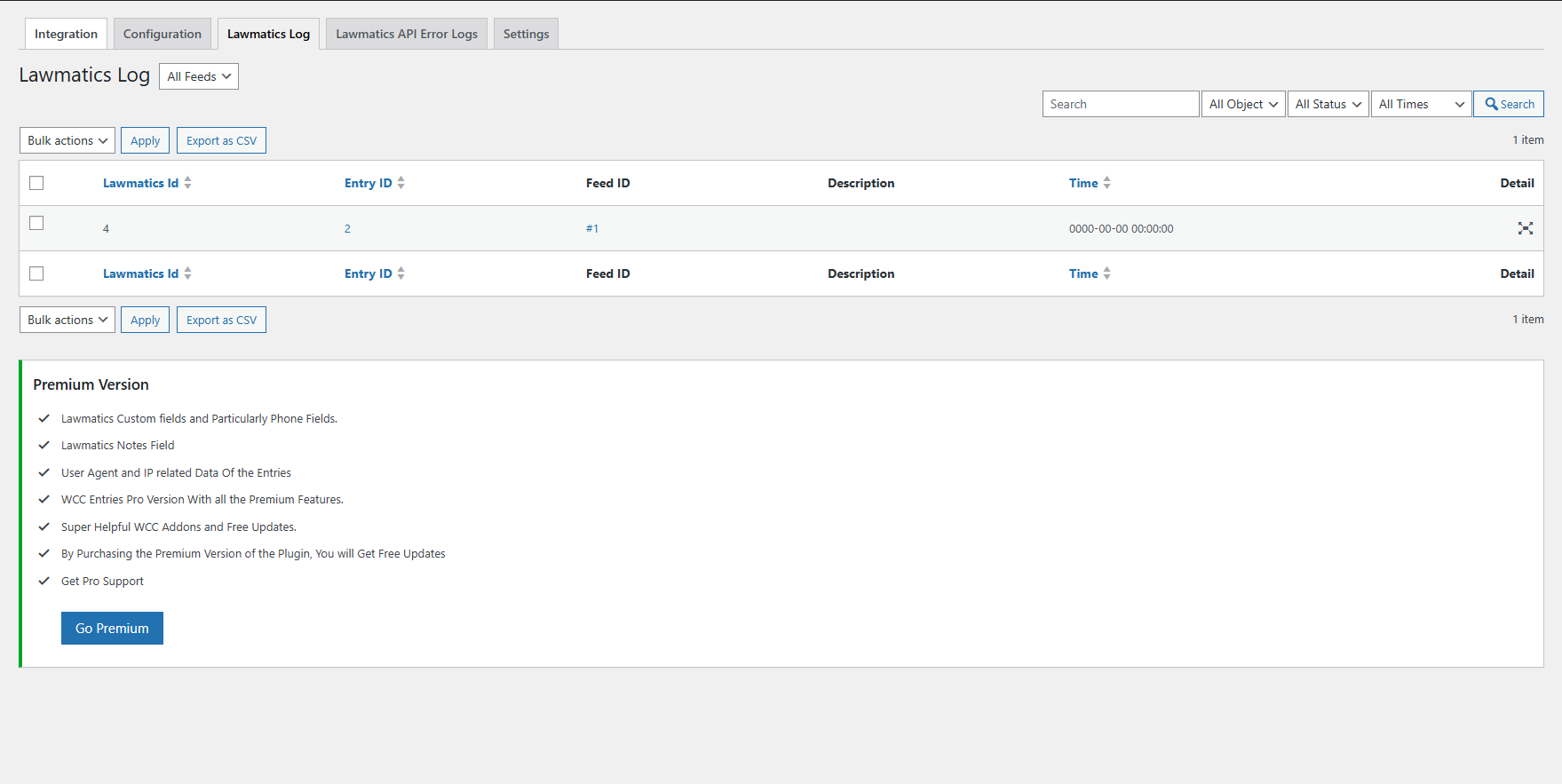This screenshot has width=1562, height=784.
Task: Tick the select-all checkbox in table footer
Action: tap(36, 273)
